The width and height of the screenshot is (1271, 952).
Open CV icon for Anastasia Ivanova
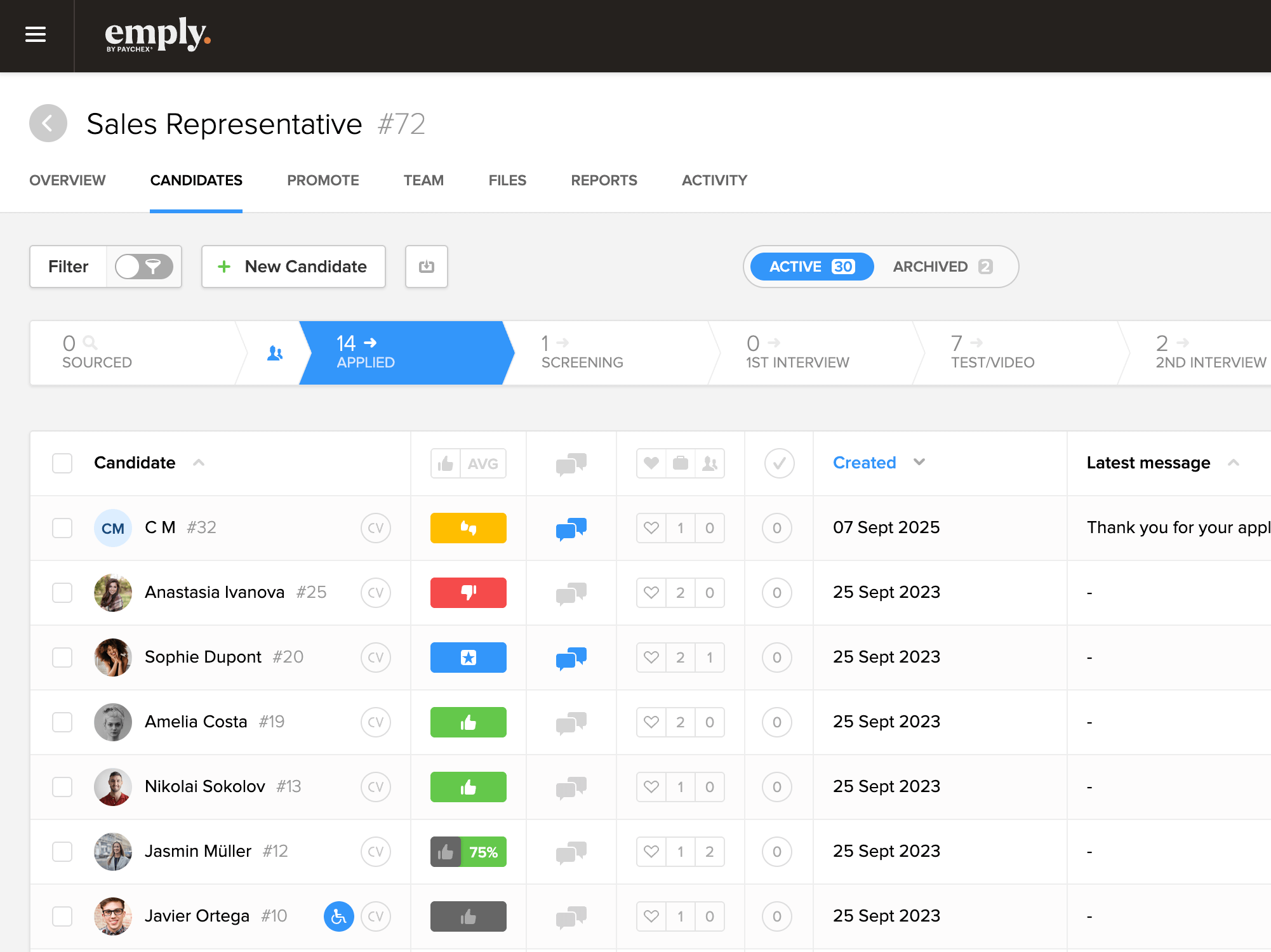coord(376,593)
